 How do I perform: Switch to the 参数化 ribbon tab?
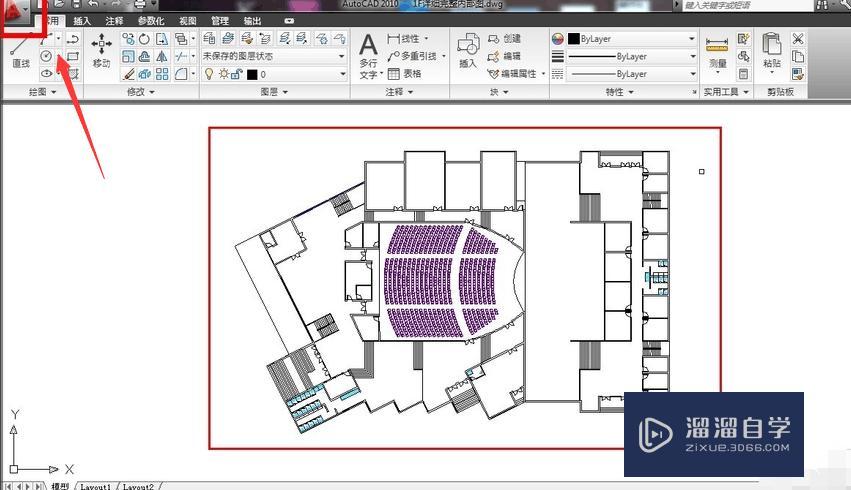[x=150, y=21]
